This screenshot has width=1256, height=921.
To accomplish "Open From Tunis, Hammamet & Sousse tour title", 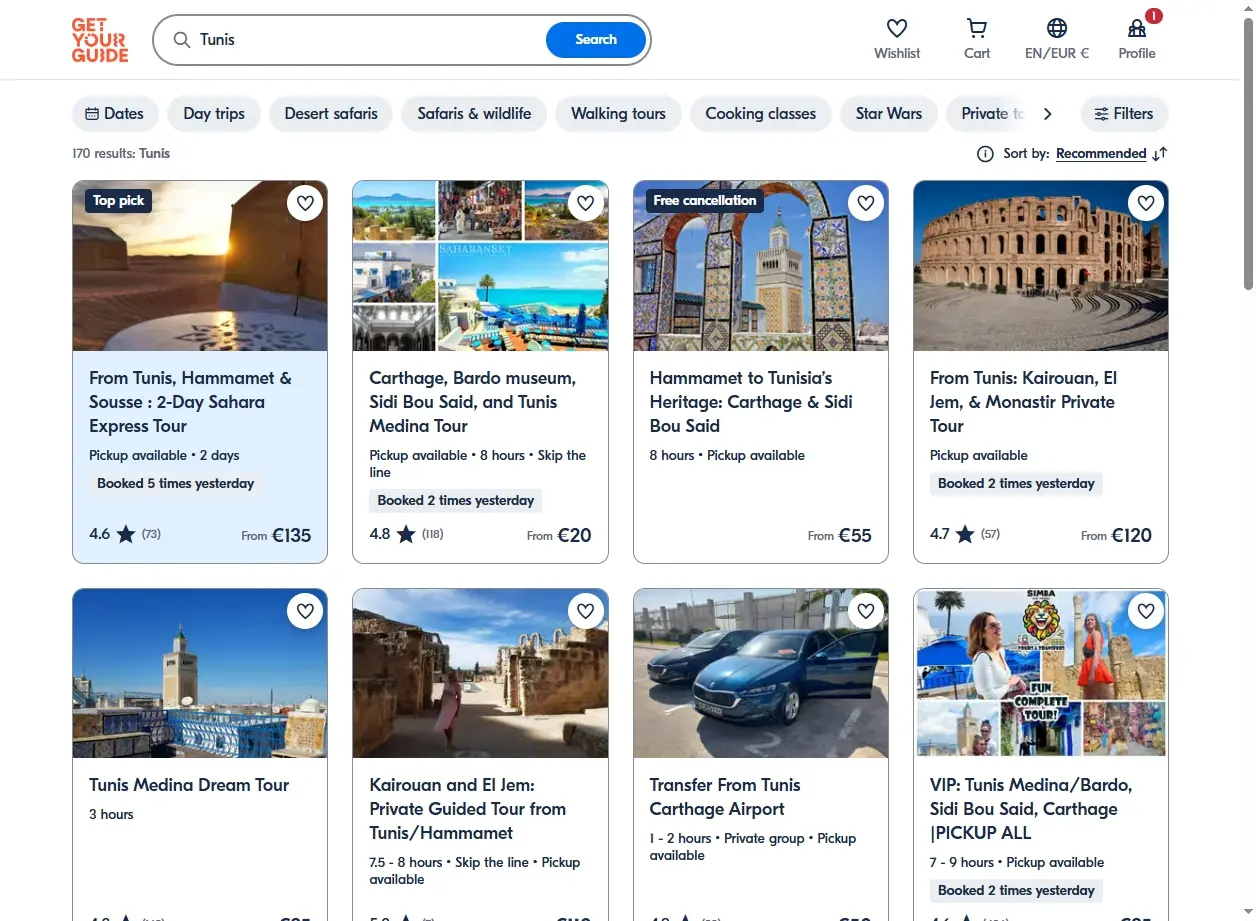I will click(x=190, y=402).
